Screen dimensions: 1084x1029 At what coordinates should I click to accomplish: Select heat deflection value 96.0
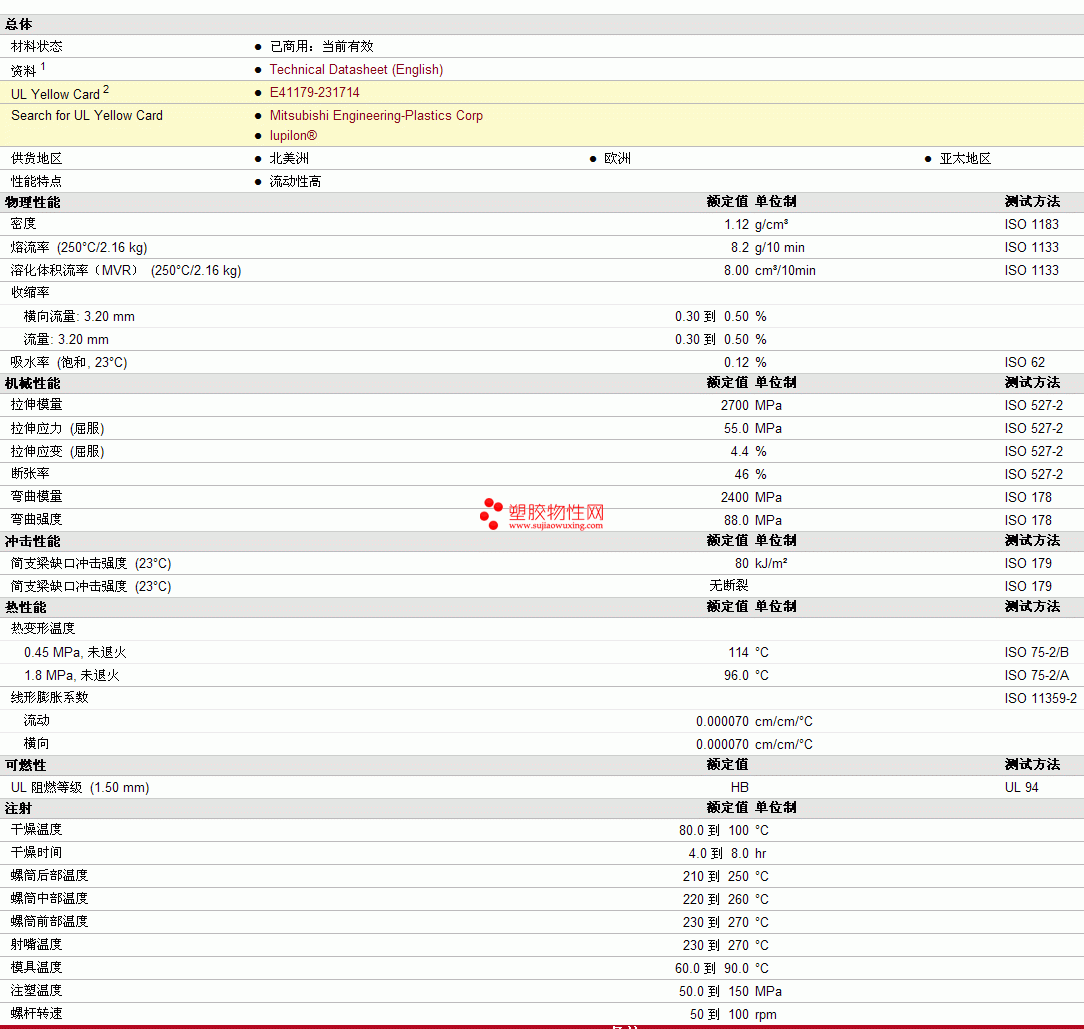tap(736, 676)
